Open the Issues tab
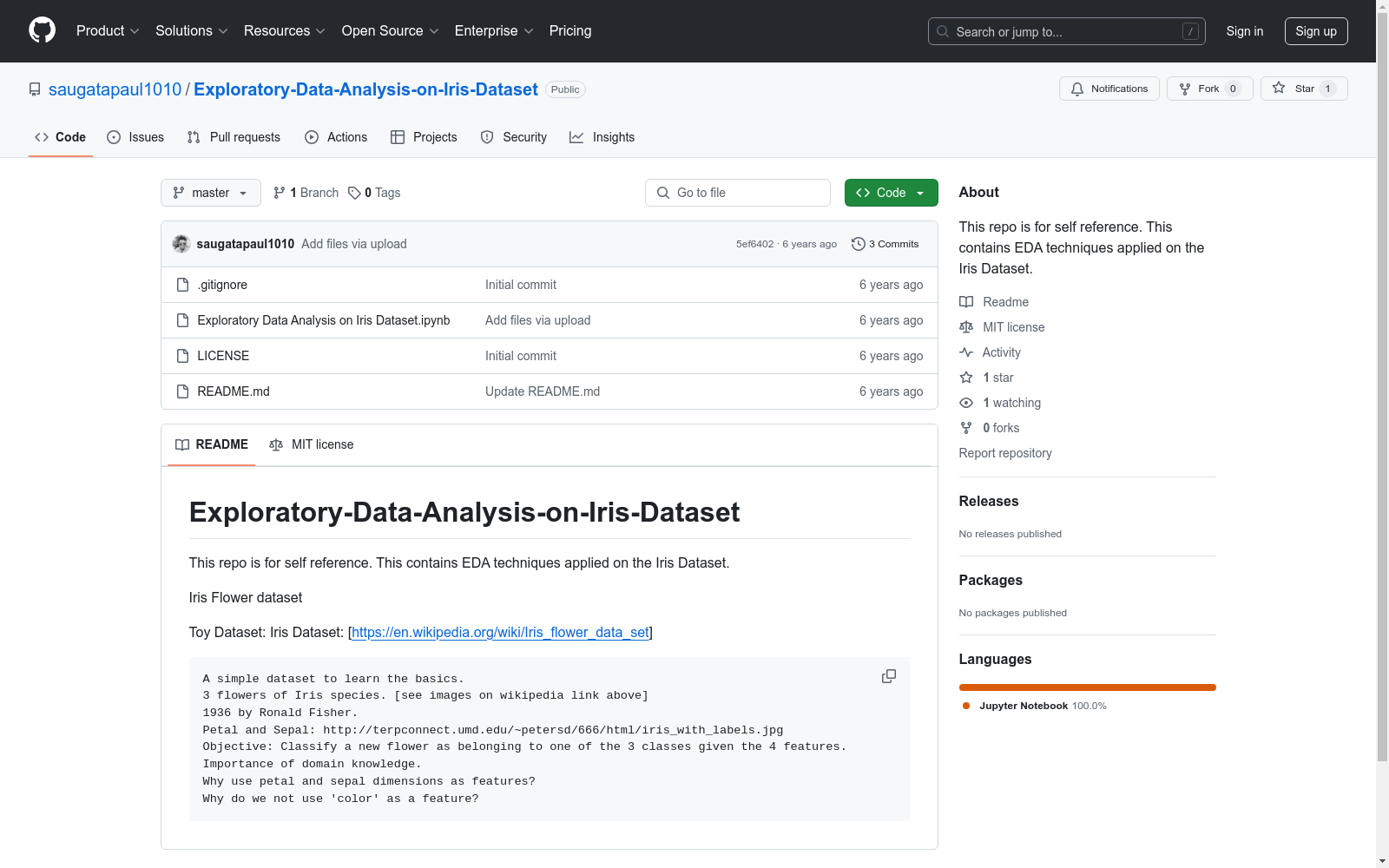1389x868 pixels. 135,137
